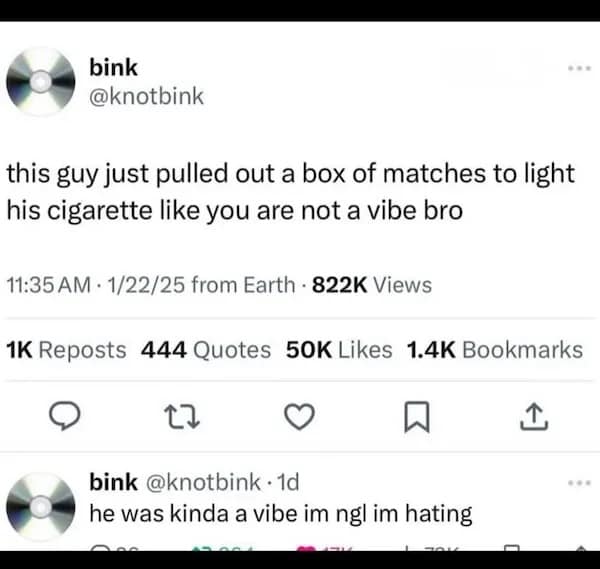This screenshot has height=569, width=600.
Task: Open the 1.4K Bookmarks count
Action: pos(495,350)
